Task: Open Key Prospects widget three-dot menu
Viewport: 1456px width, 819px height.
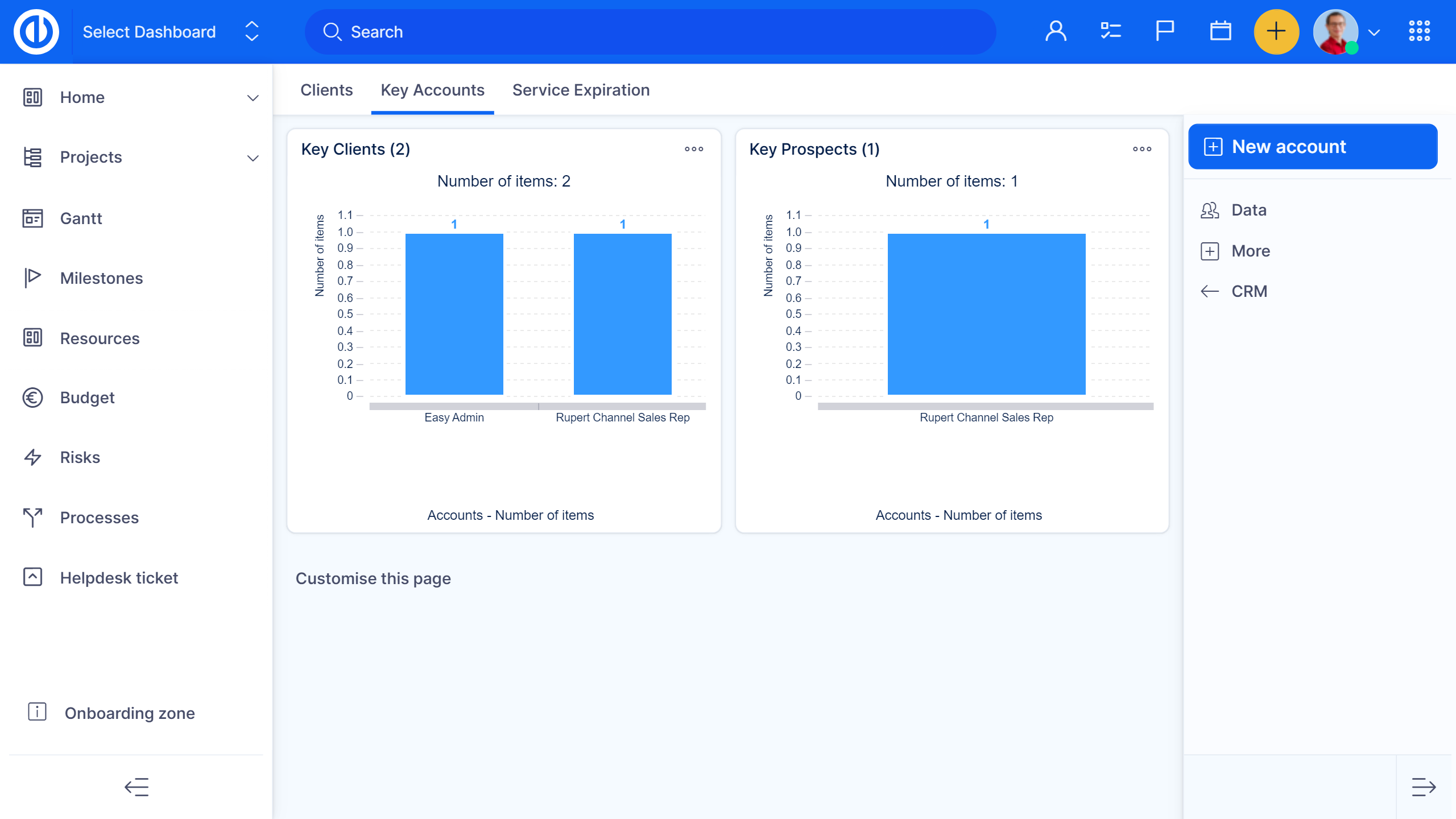Action: click(1141, 149)
